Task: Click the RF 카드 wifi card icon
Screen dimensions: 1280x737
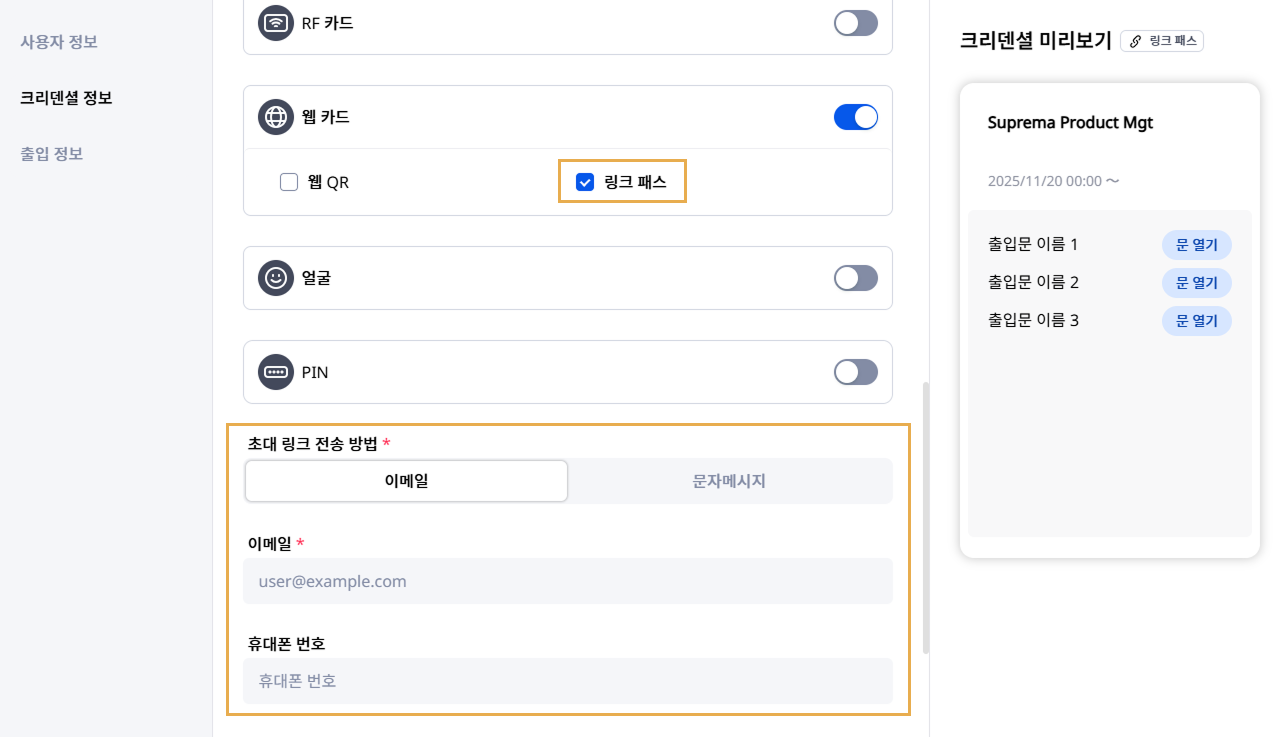Action: coord(276,23)
